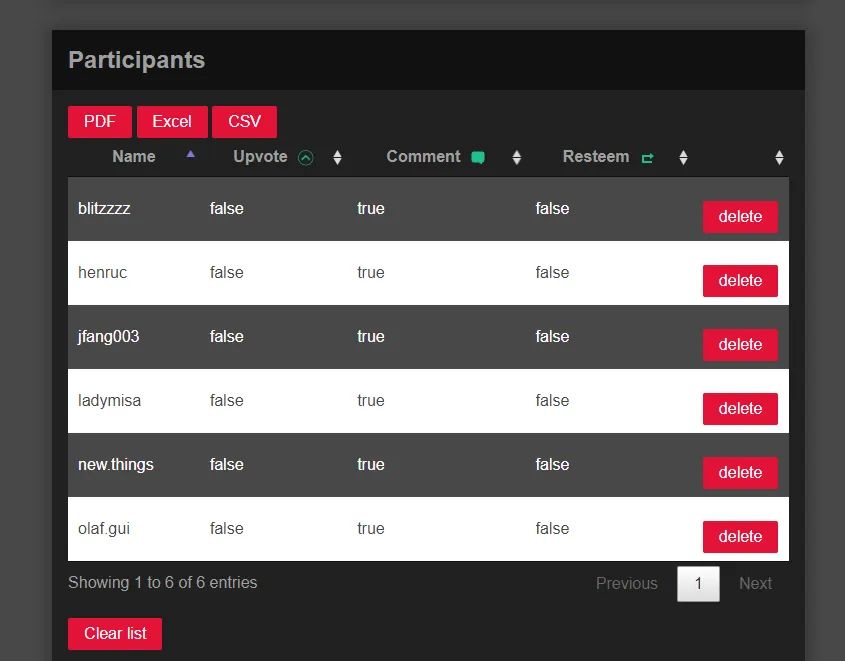Delete olaf.gui from participants

click(740, 537)
